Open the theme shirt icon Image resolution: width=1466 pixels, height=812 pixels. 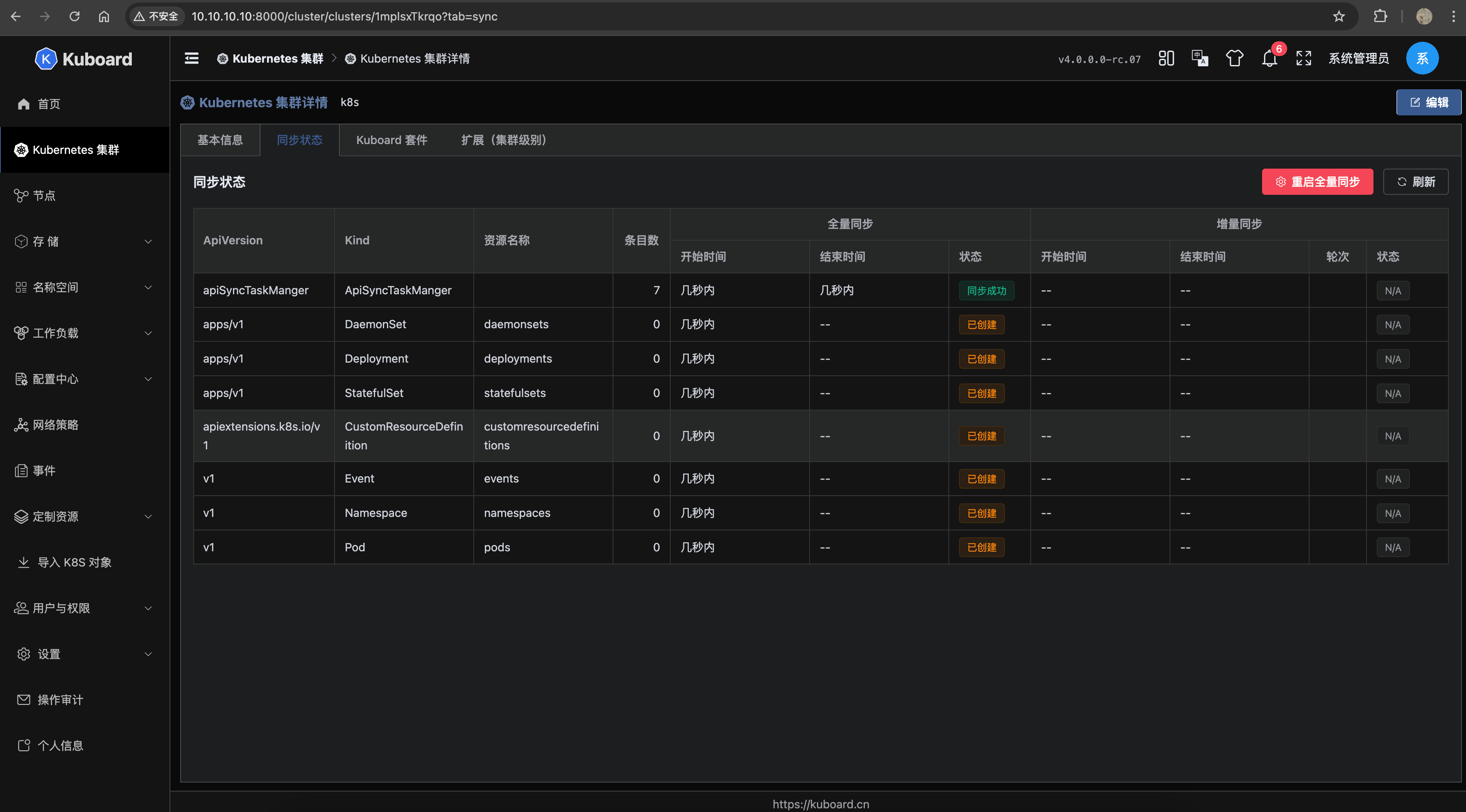point(1234,59)
